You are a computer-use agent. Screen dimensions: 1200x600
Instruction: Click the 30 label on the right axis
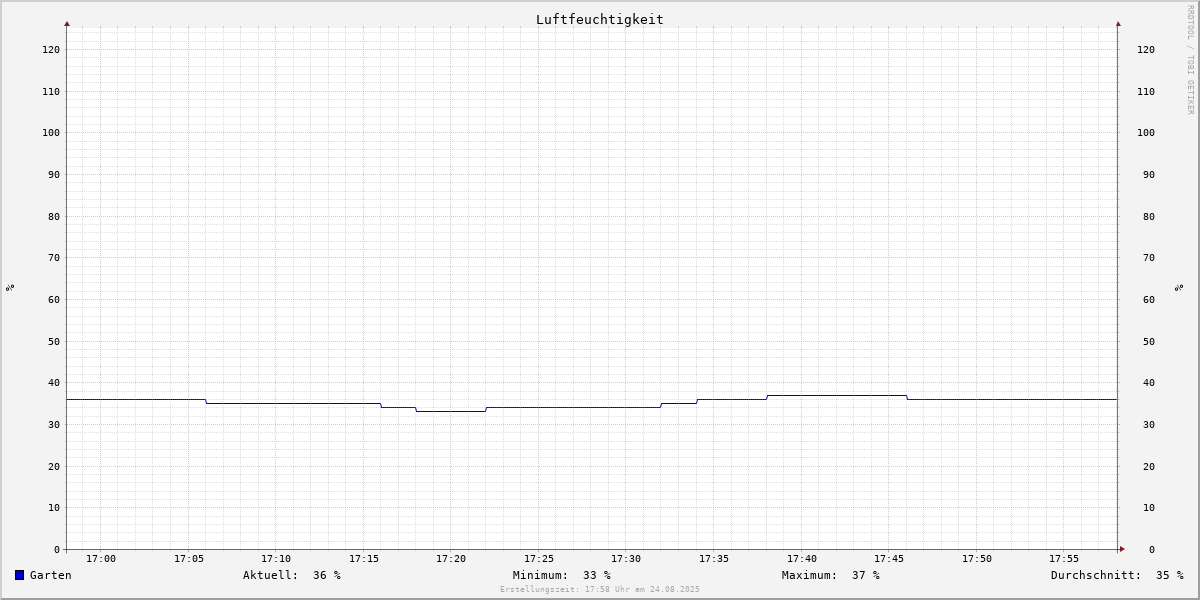(1149, 424)
